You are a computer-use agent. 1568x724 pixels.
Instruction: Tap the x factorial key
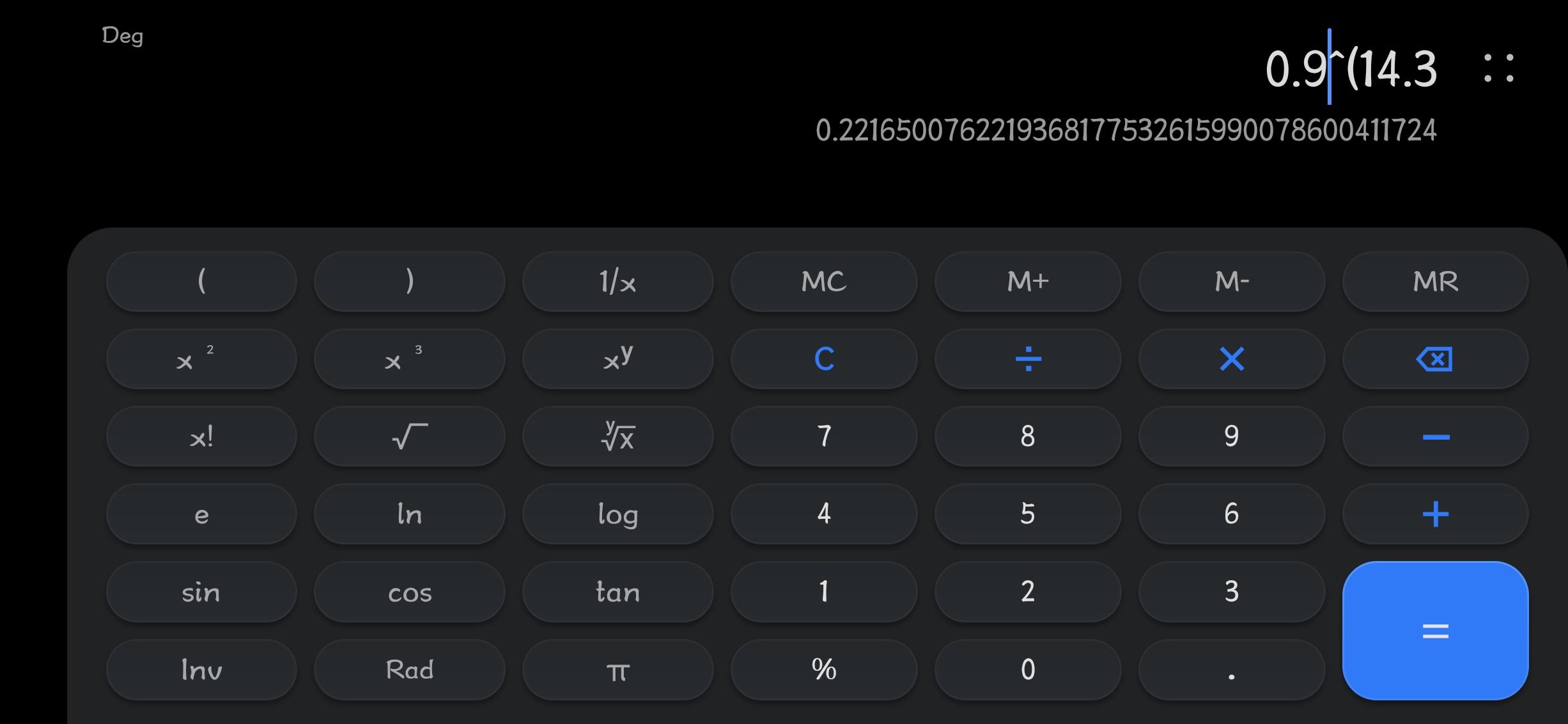(x=201, y=436)
